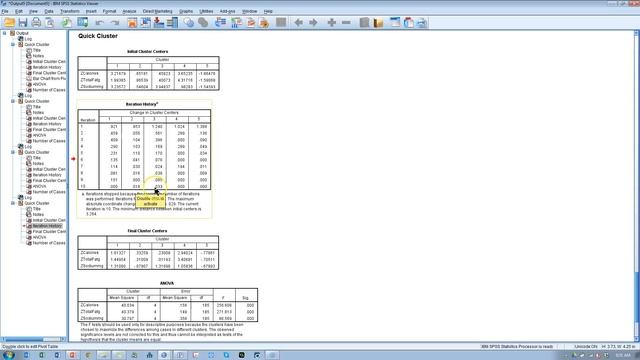Click the open orange book Hide icon

click(378, 22)
